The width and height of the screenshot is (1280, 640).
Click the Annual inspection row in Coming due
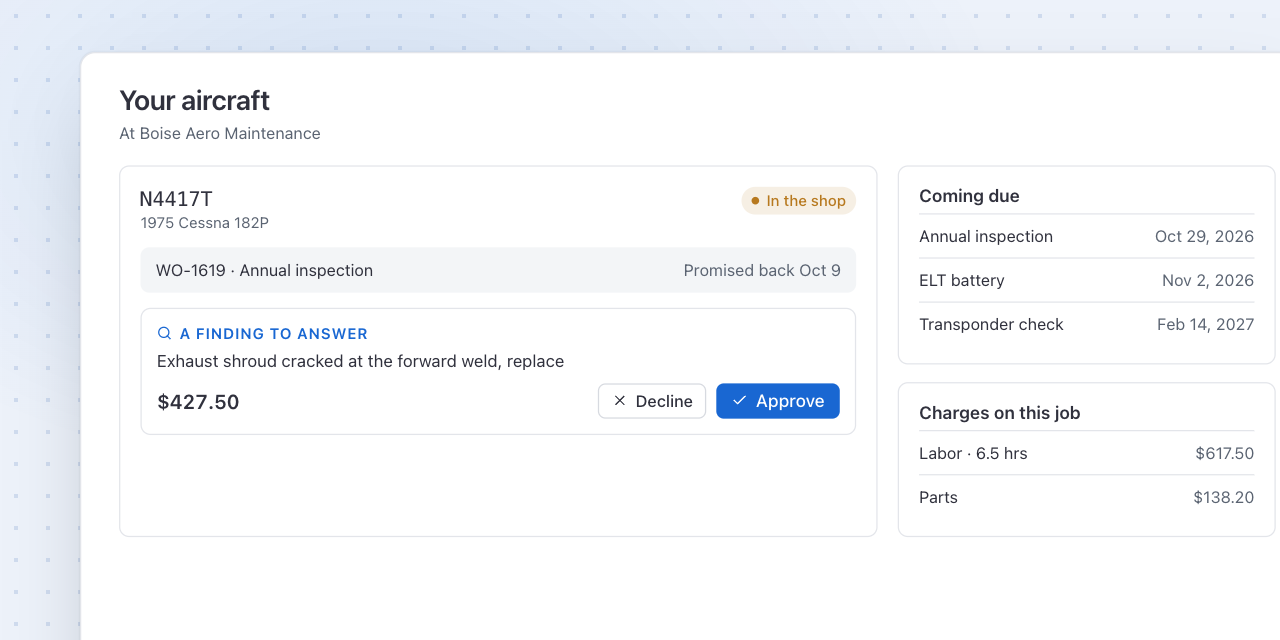(1086, 237)
